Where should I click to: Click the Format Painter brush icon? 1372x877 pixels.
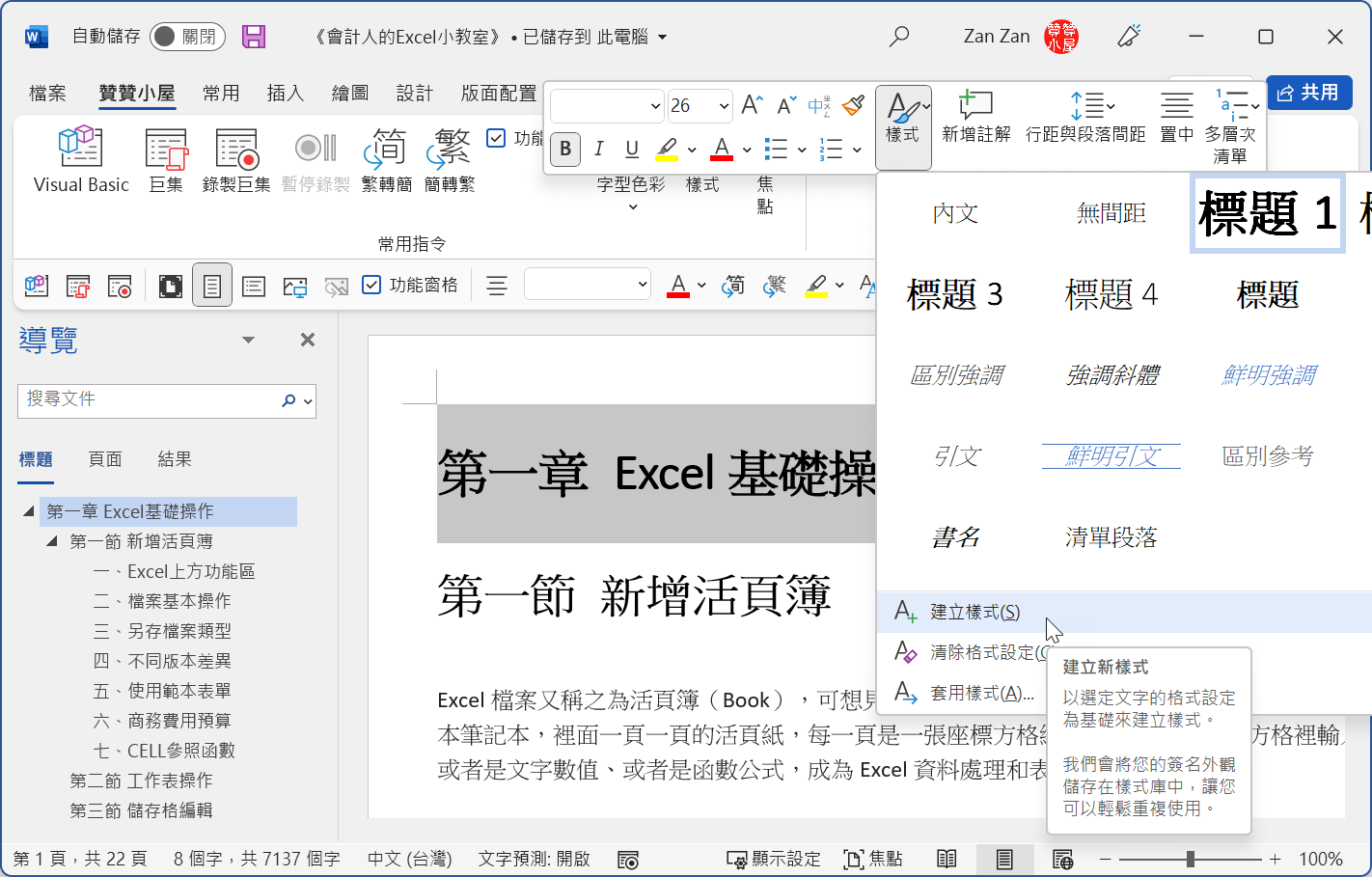click(x=853, y=105)
